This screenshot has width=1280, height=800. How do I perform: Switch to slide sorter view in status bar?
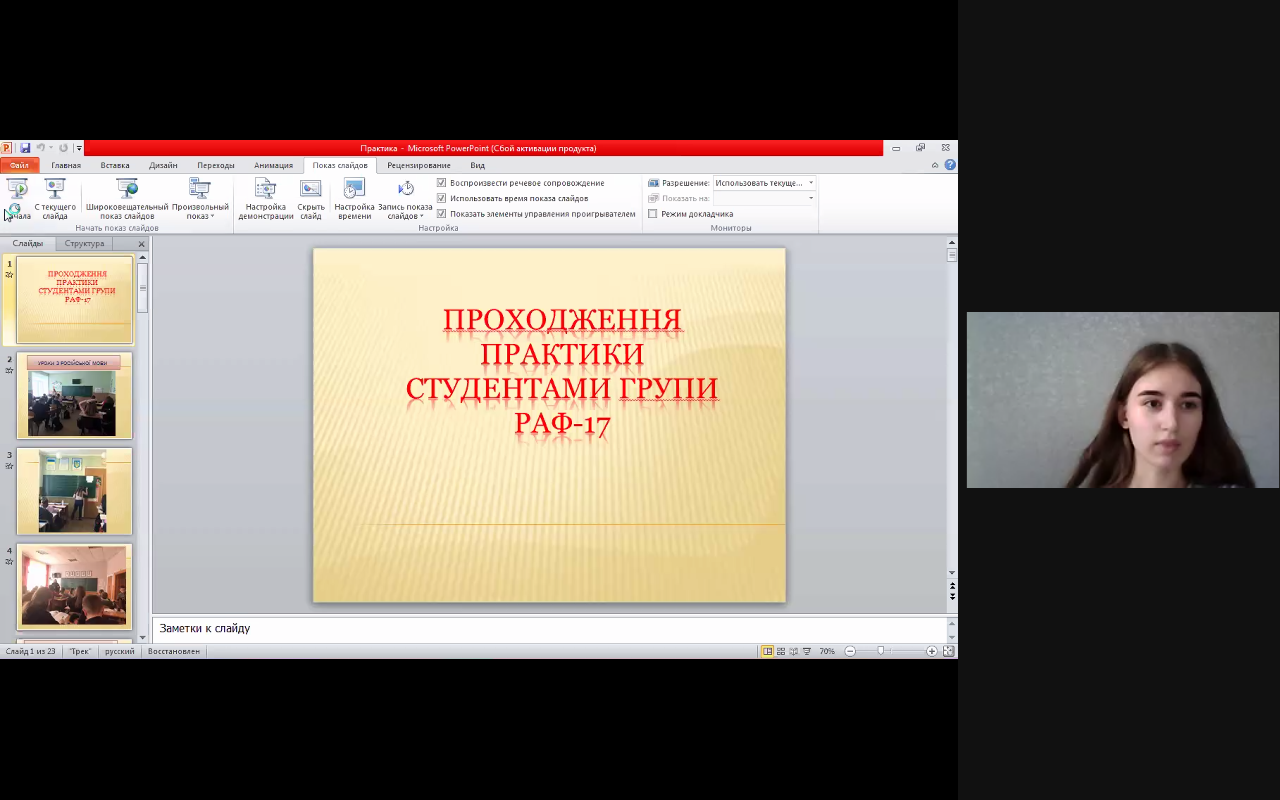coord(781,651)
